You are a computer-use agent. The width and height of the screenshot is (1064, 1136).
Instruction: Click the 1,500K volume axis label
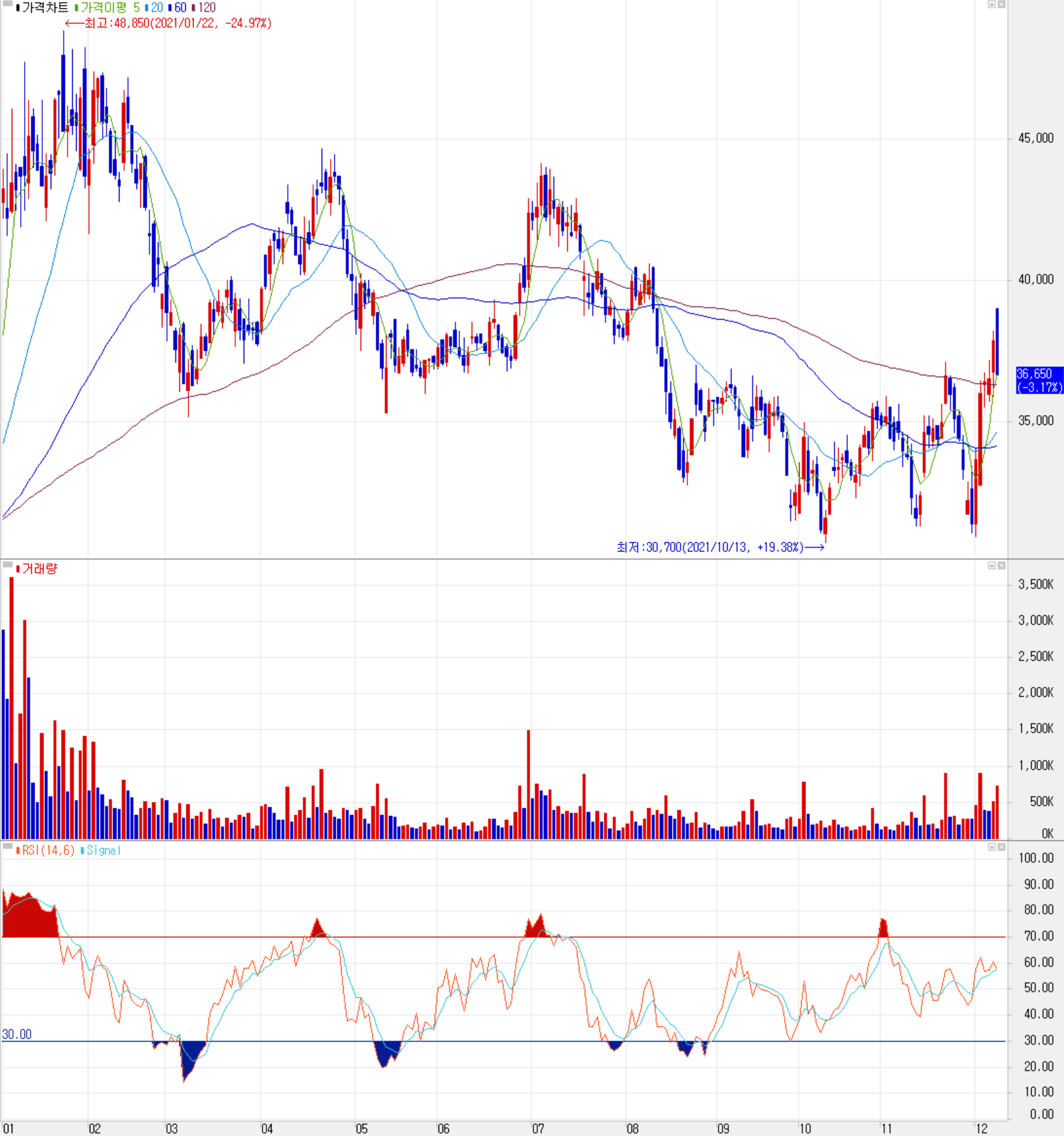click(x=1036, y=729)
